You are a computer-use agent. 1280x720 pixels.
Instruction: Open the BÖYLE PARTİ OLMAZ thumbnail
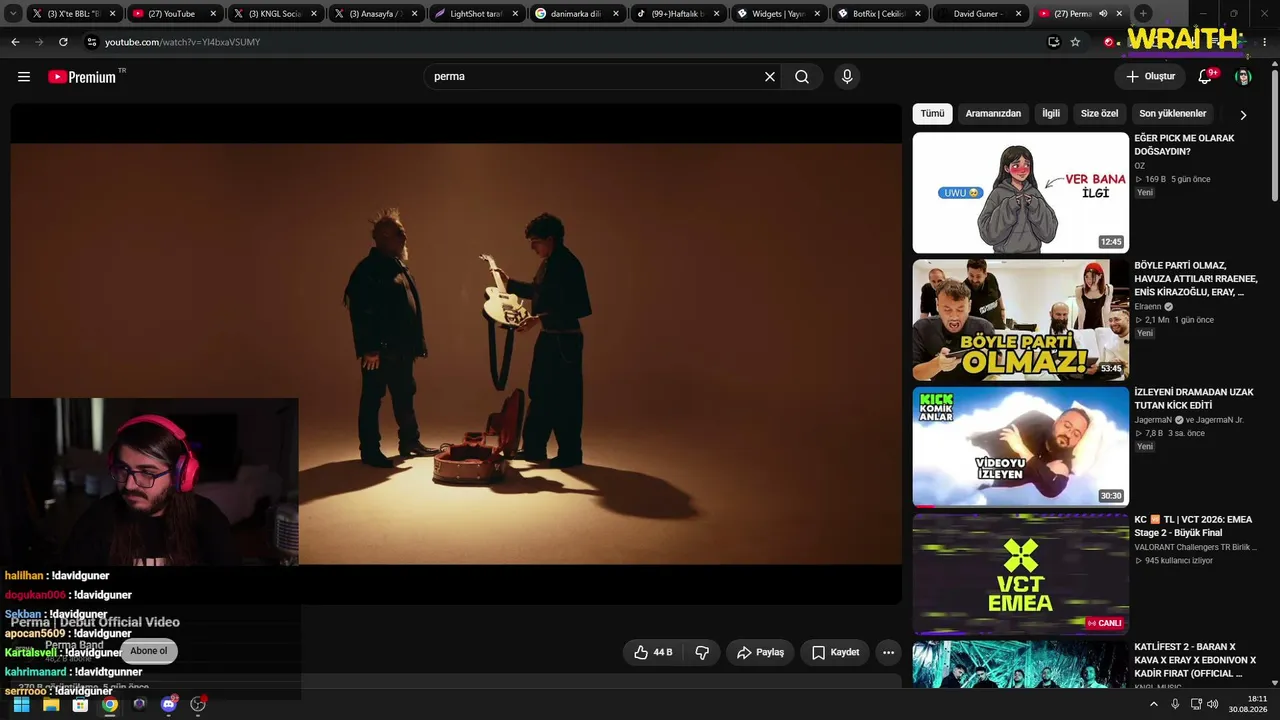[1020, 320]
